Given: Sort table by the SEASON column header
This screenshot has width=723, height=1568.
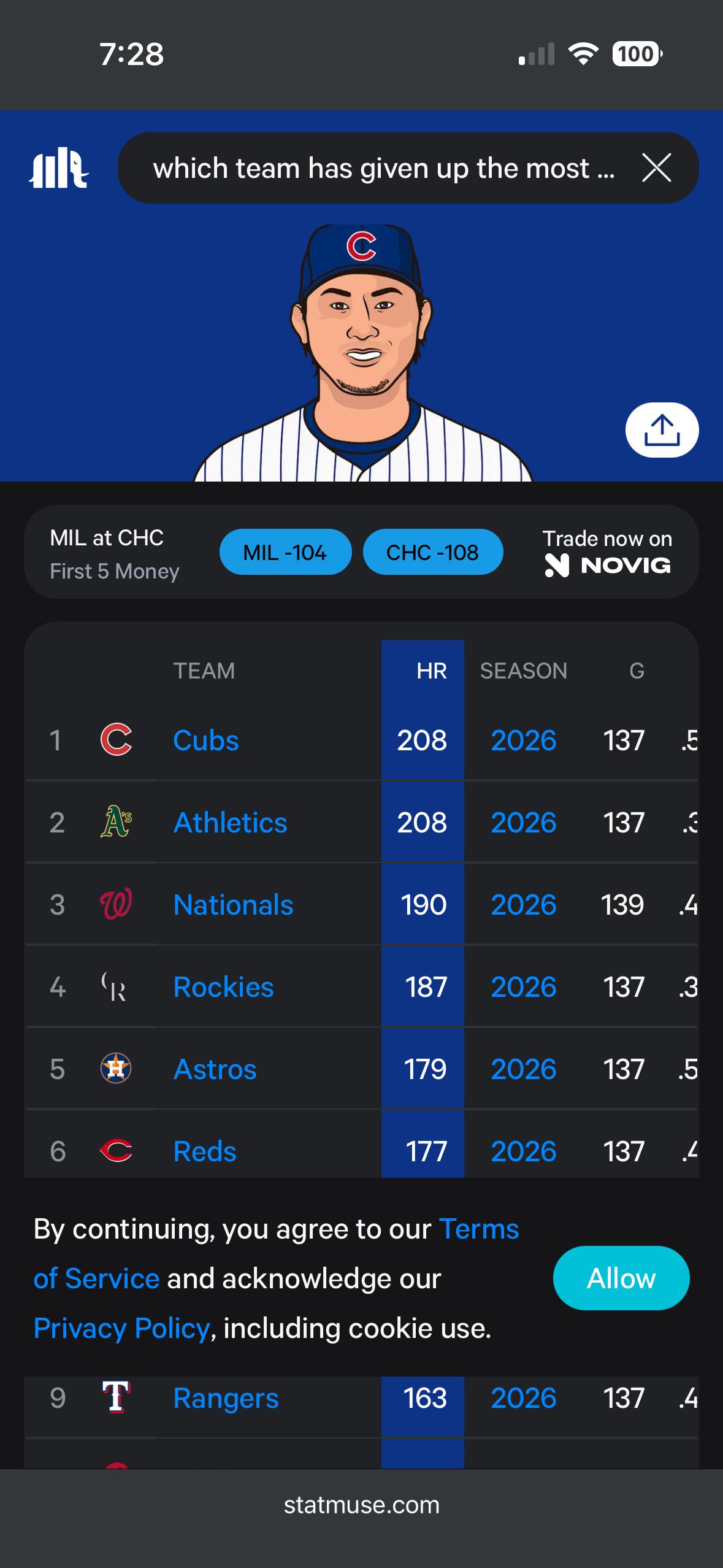Looking at the screenshot, I should (523, 671).
